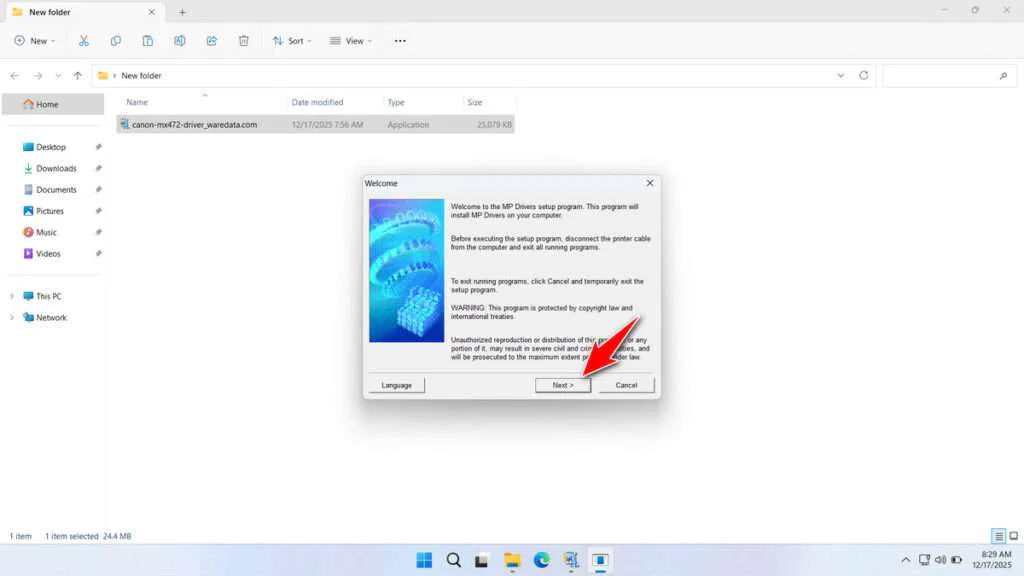Viewport: 1024px width, 576px height.
Task: Click the volume icon in the system tray
Action: click(x=939, y=560)
